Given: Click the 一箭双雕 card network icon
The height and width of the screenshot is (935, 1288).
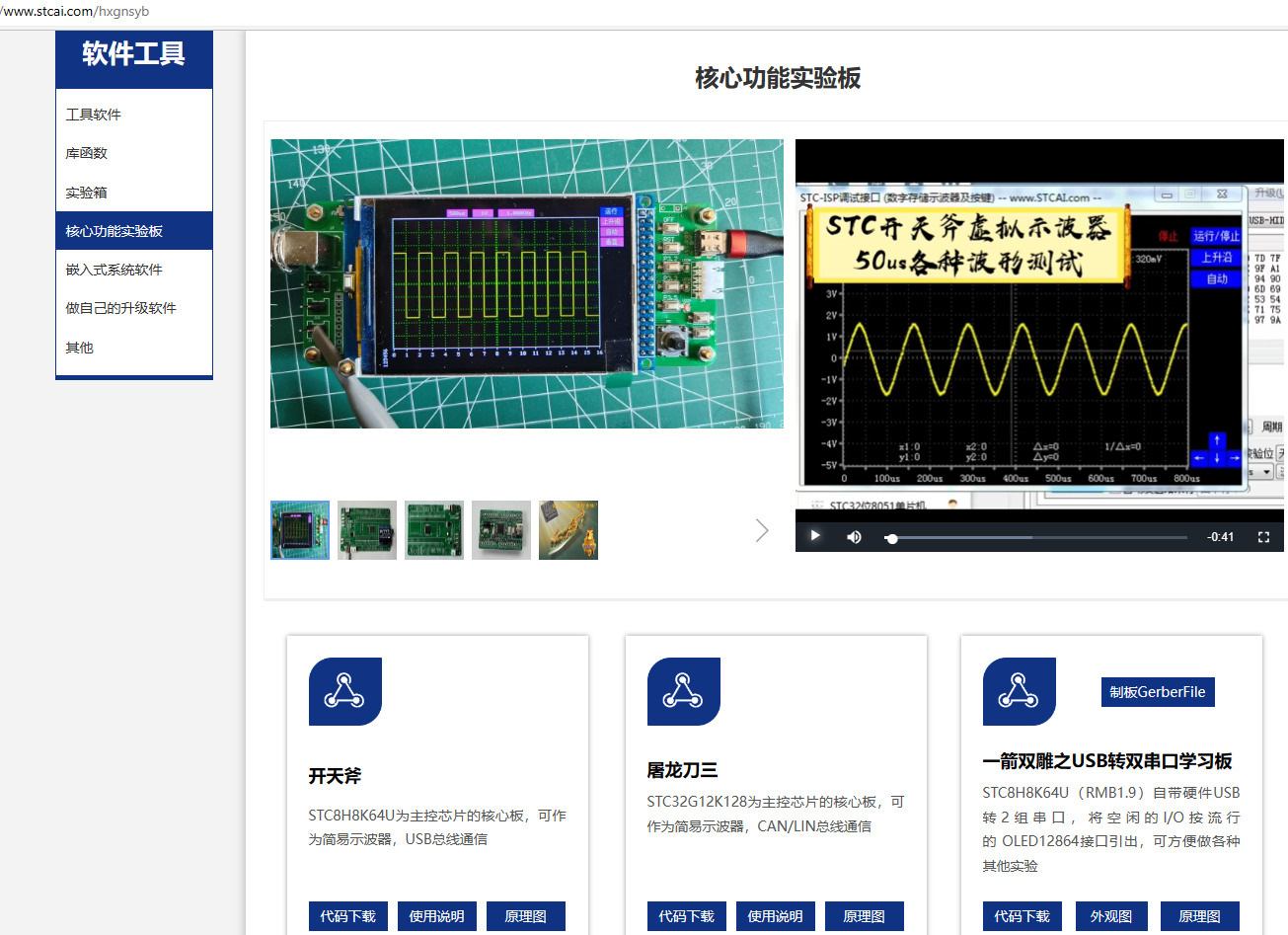Looking at the screenshot, I should point(1019,691).
